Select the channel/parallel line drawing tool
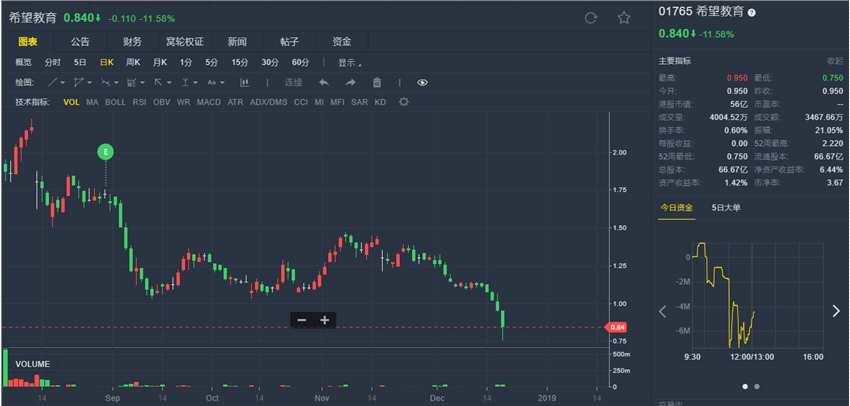The image size is (850, 406). click(78, 82)
